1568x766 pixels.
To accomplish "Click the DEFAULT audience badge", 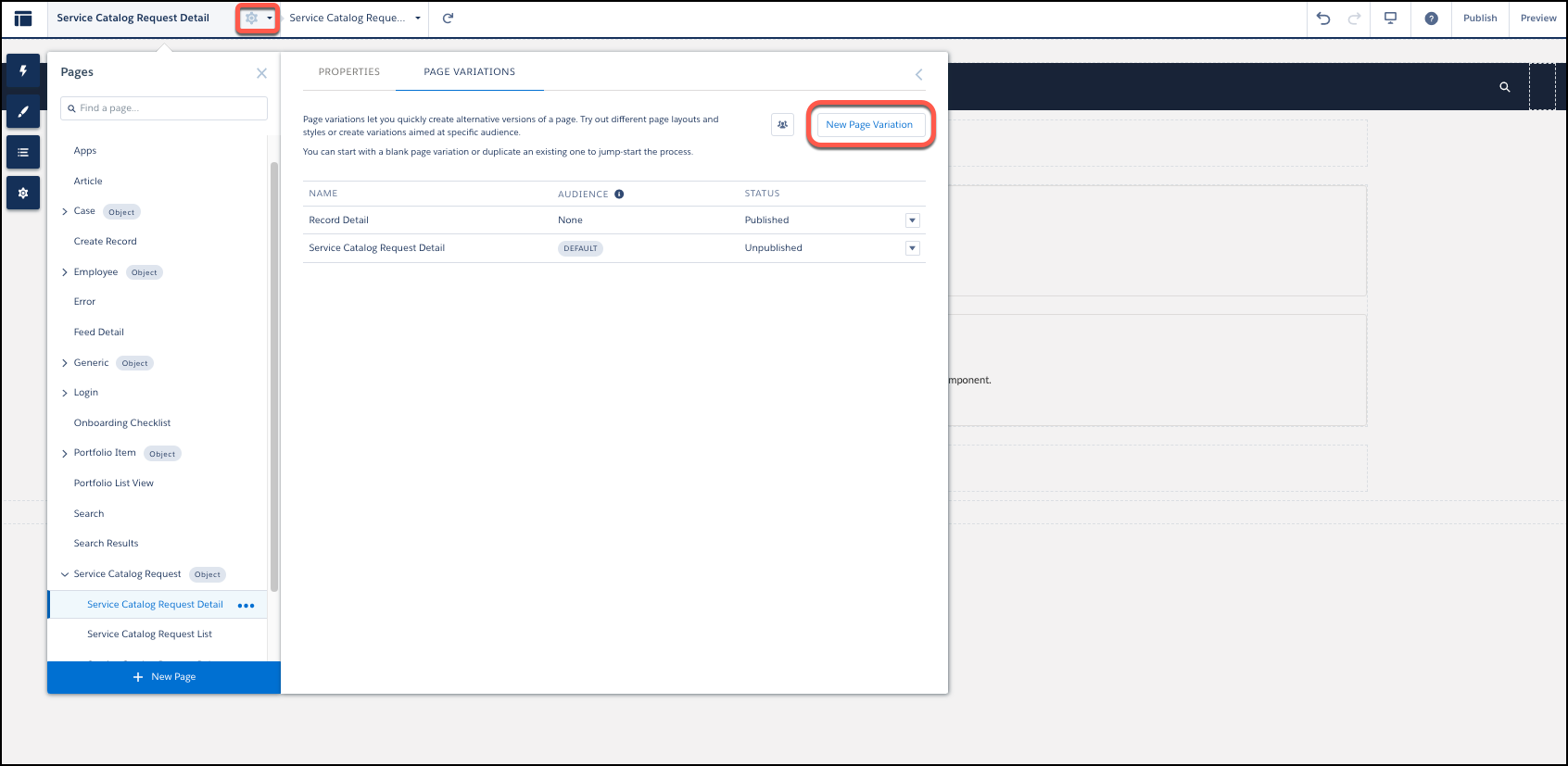I will click(x=581, y=248).
